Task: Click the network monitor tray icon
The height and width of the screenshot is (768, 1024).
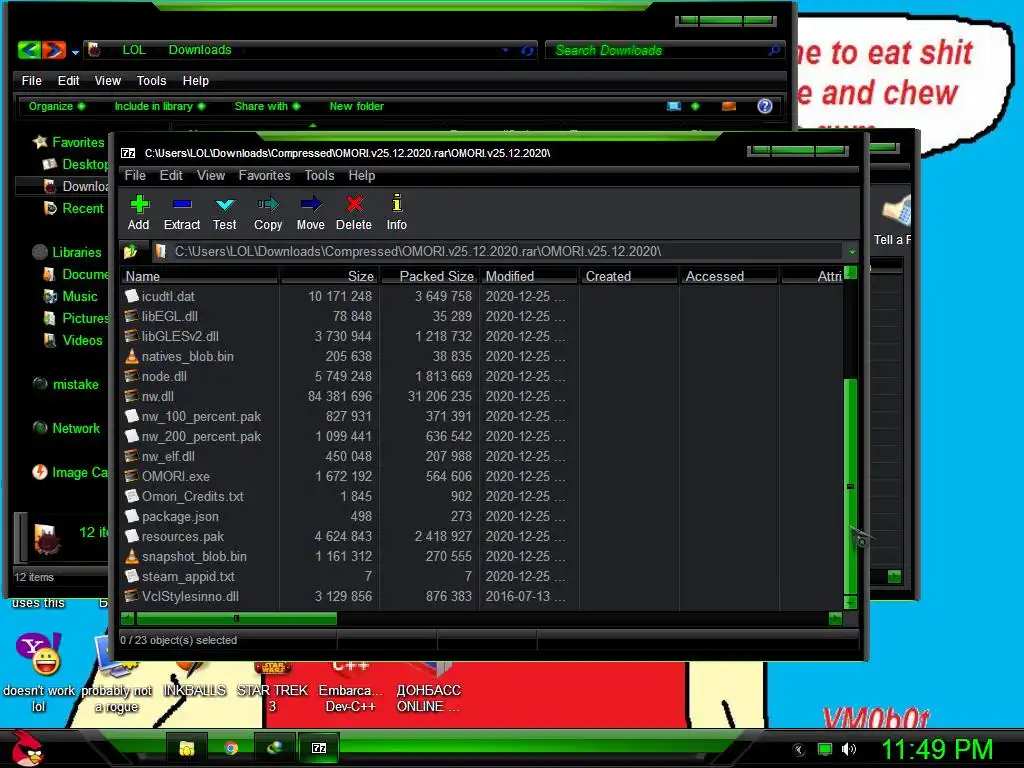Action: (x=825, y=749)
